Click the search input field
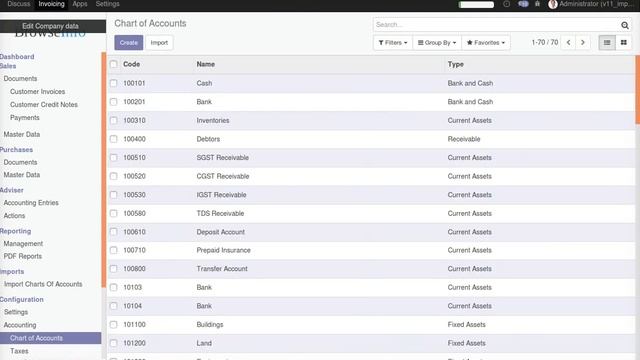640x360 pixels. (x=496, y=24)
